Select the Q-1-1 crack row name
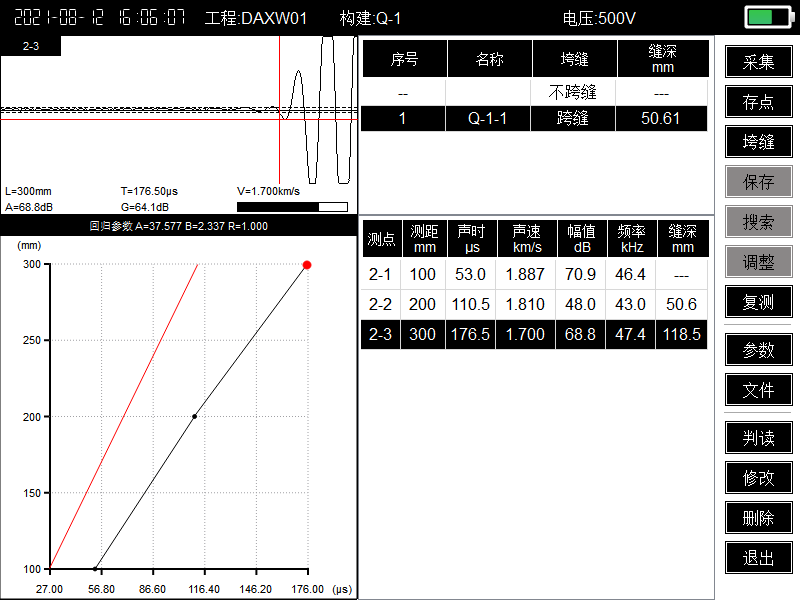800x600 pixels. coord(487,118)
